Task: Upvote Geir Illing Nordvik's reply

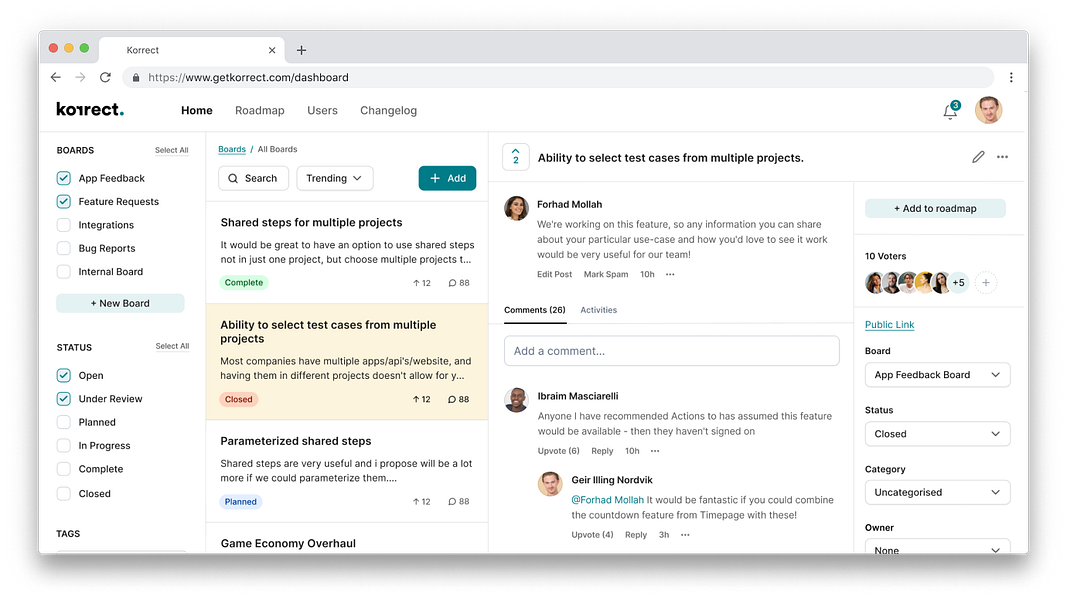Action: click(592, 535)
